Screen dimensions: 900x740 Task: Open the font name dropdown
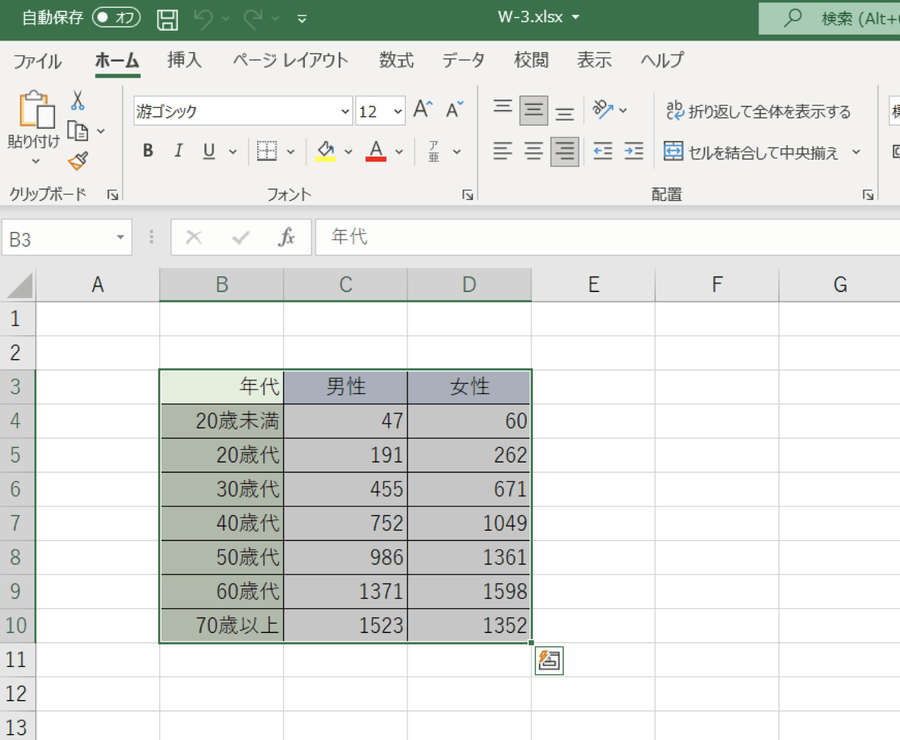(x=345, y=111)
